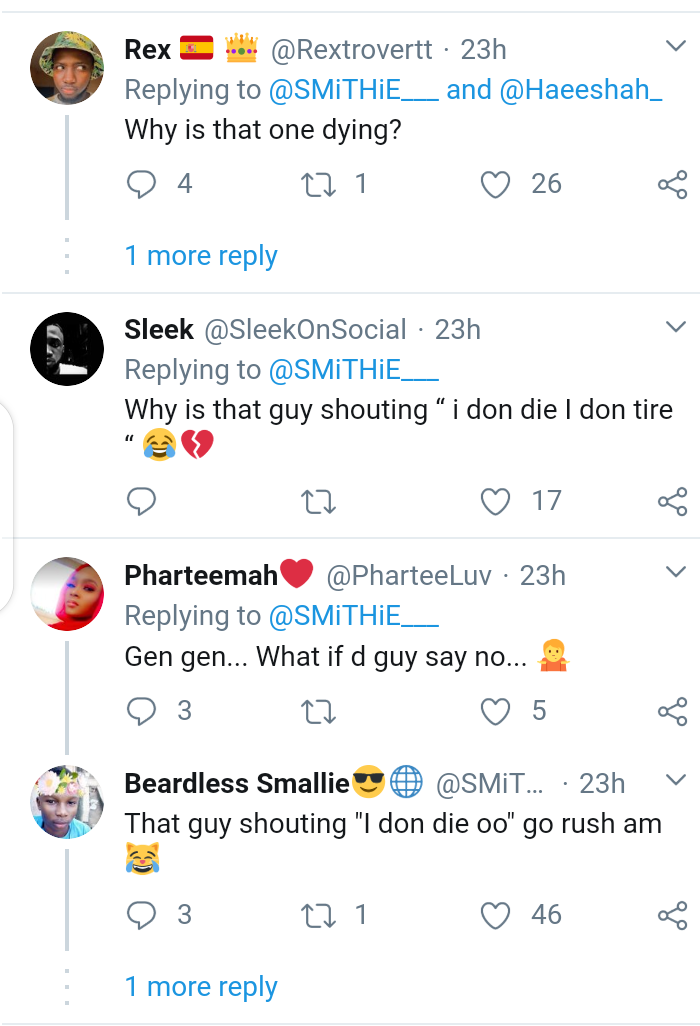Retweet Beardless Smallie's tweet

pyautogui.click(x=318, y=915)
